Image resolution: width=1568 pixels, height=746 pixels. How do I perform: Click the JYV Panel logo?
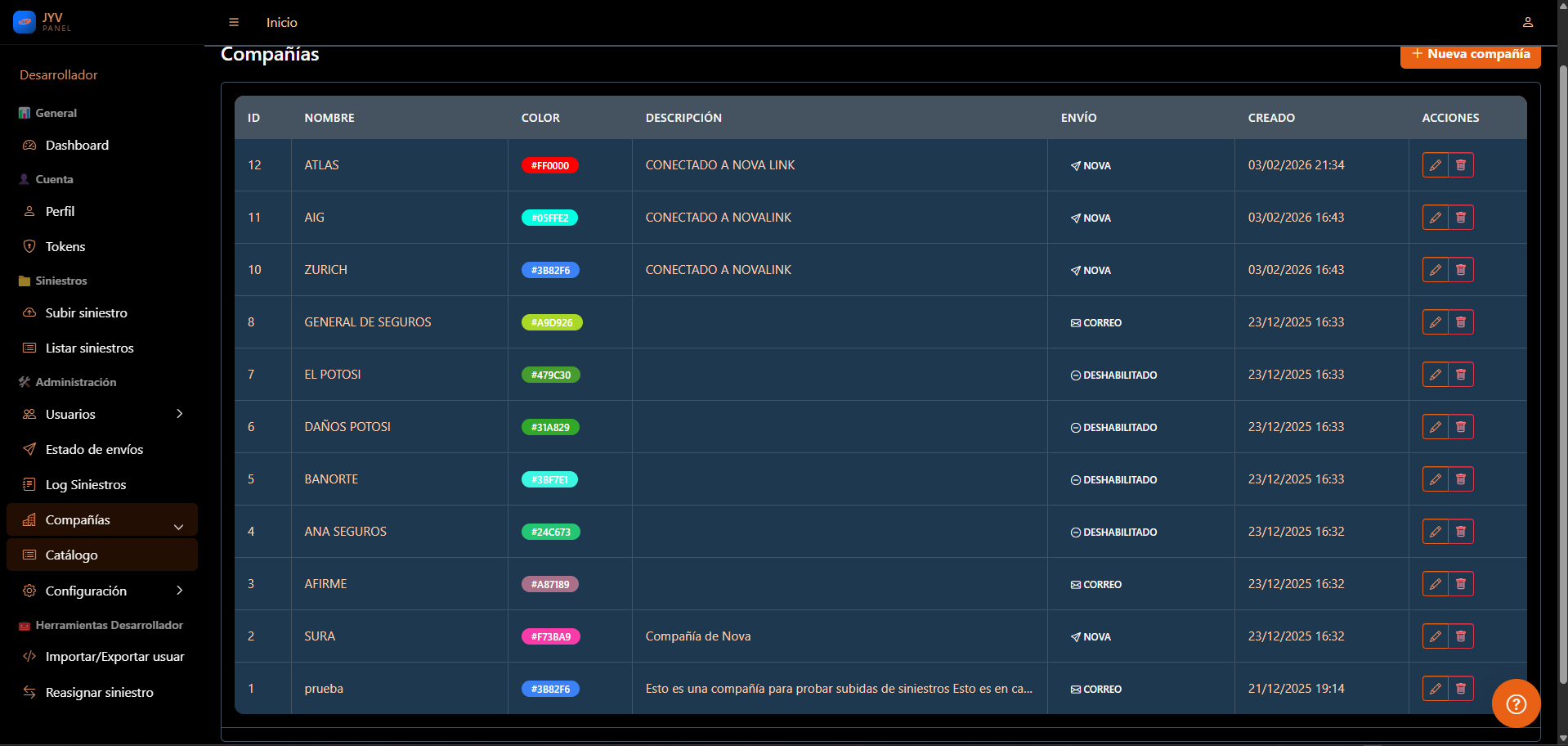[43, 22]
